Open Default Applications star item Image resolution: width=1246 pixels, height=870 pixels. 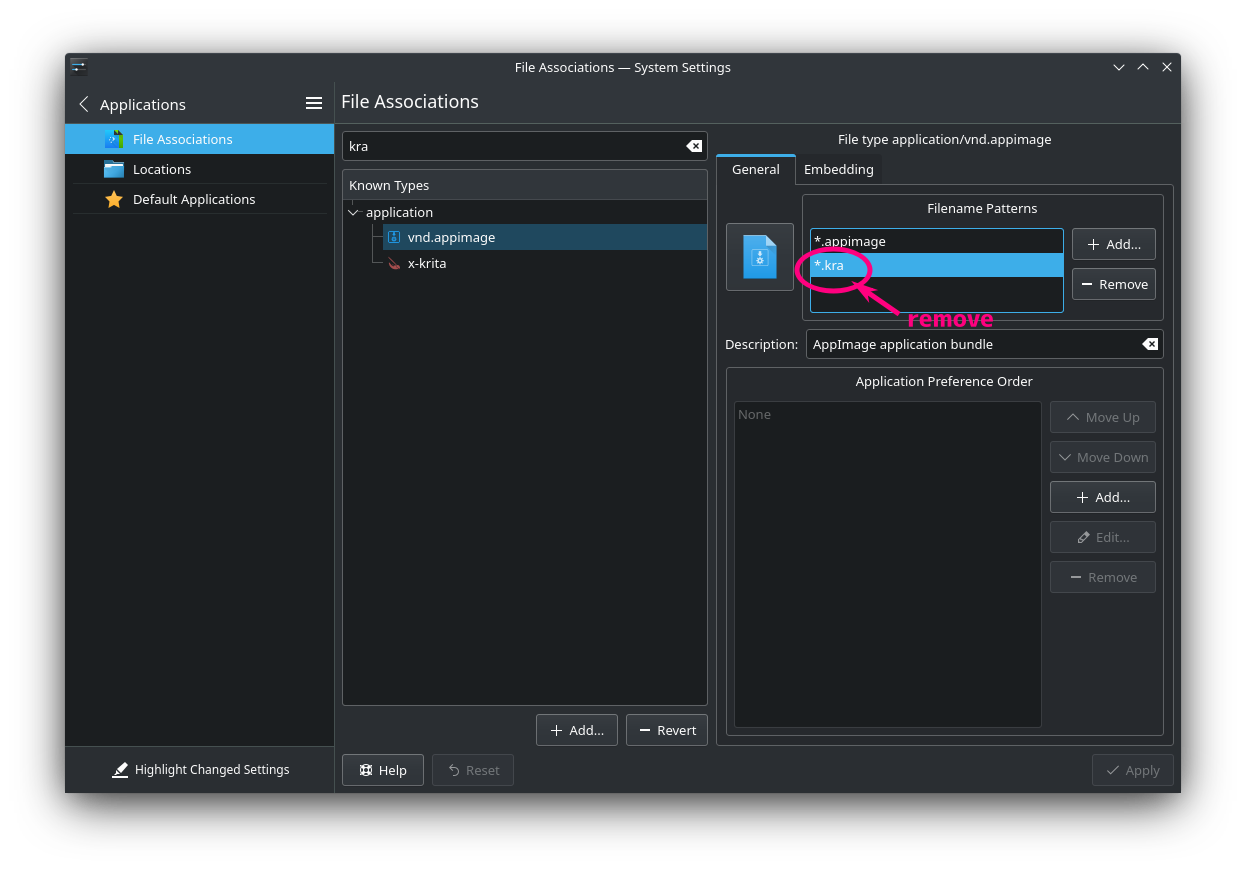(193, 199)
